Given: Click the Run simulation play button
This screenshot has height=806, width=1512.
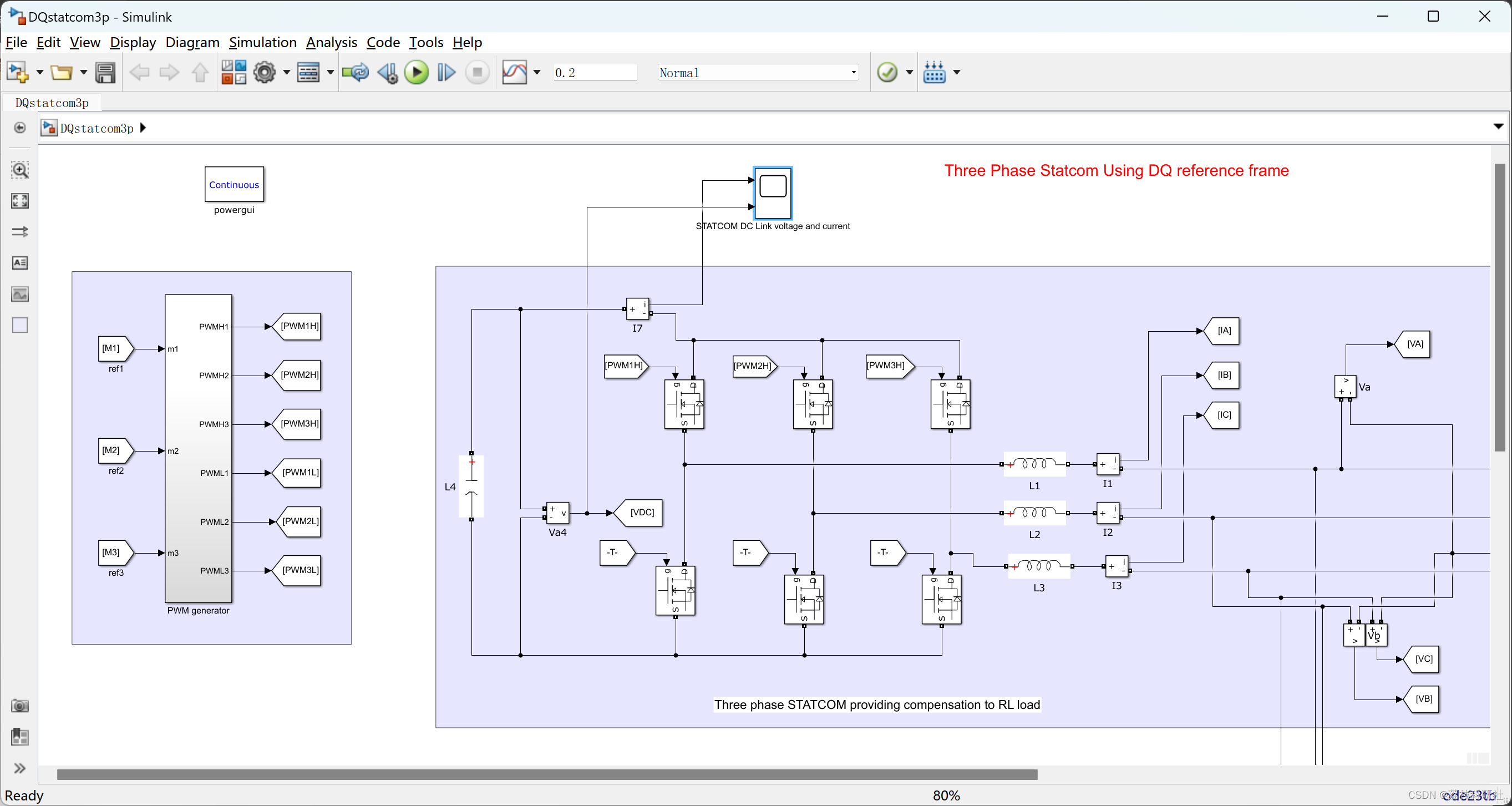Looking at the screenshot, I should (416, 73).
